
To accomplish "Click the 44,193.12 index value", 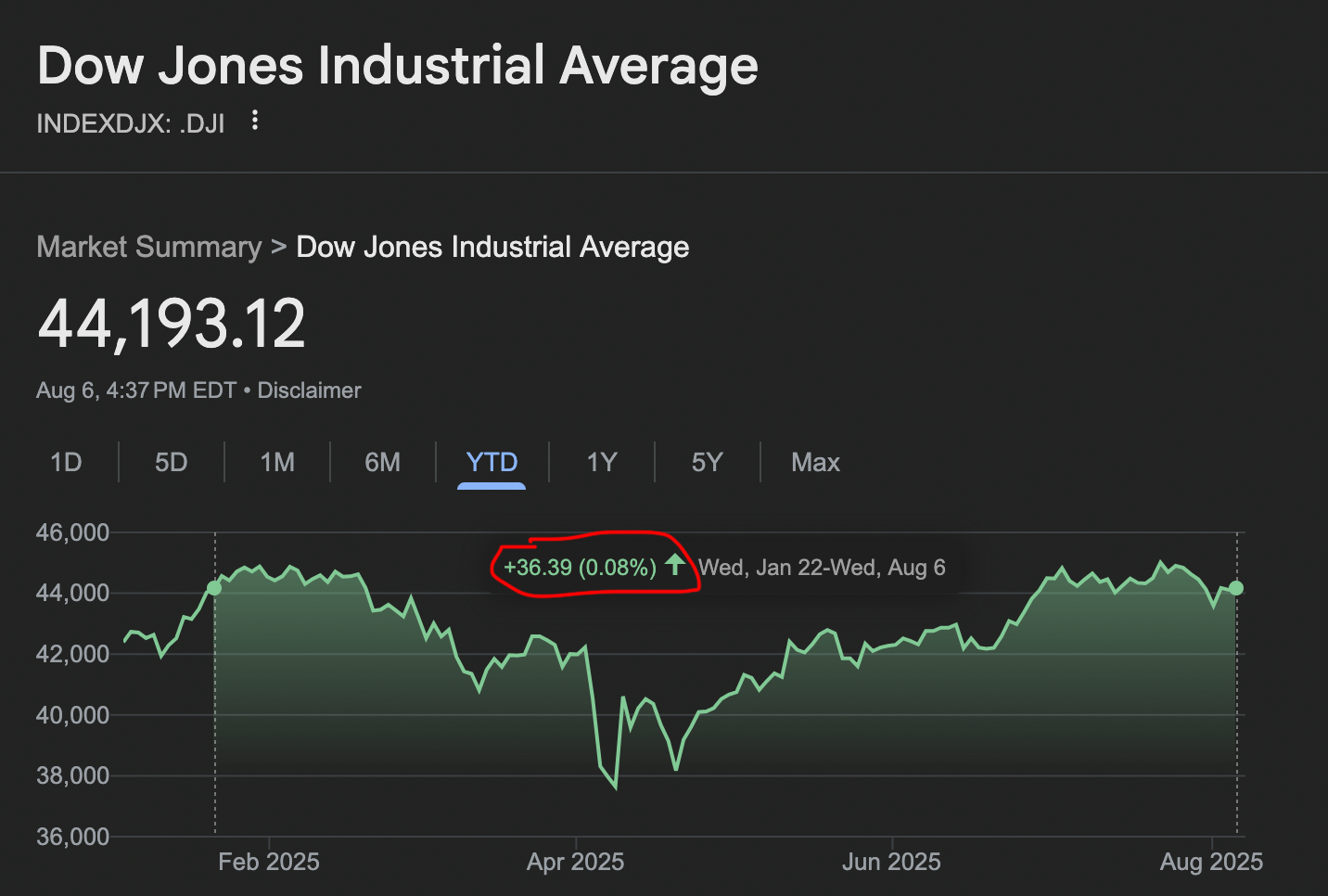I will 172,324.
